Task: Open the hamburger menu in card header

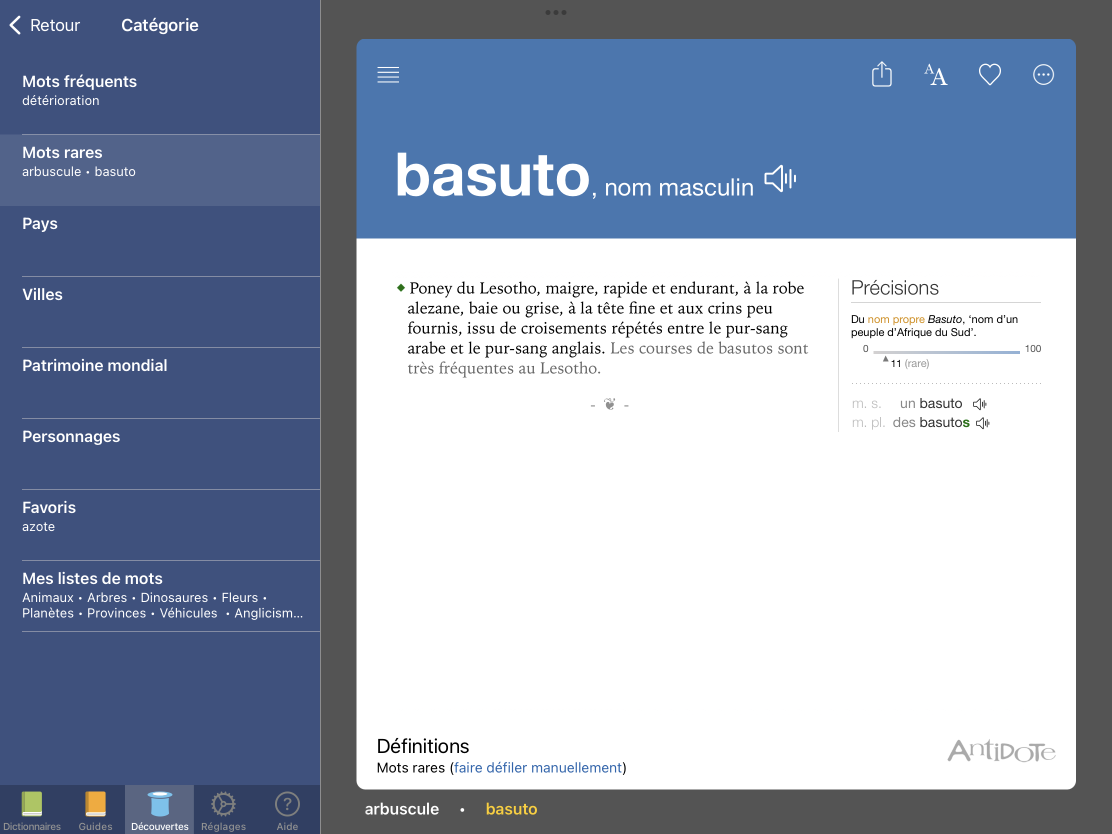Action: (x=388, y=75)
